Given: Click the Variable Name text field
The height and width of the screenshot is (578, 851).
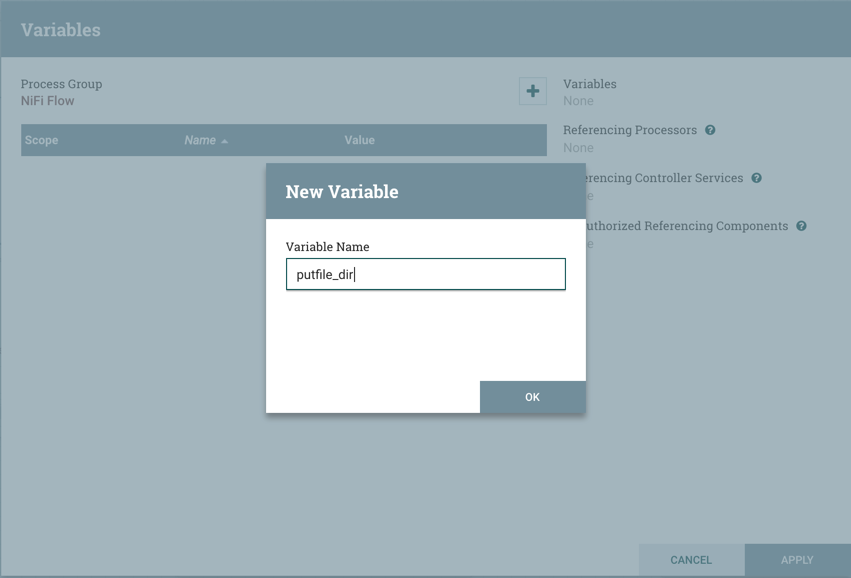Looking at the screenshot, I should click(425, 275).
